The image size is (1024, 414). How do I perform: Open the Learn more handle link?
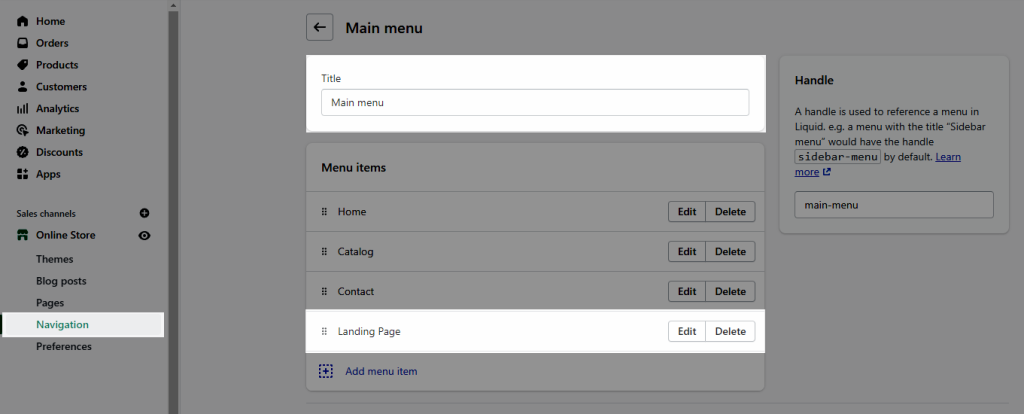[878, 164]
